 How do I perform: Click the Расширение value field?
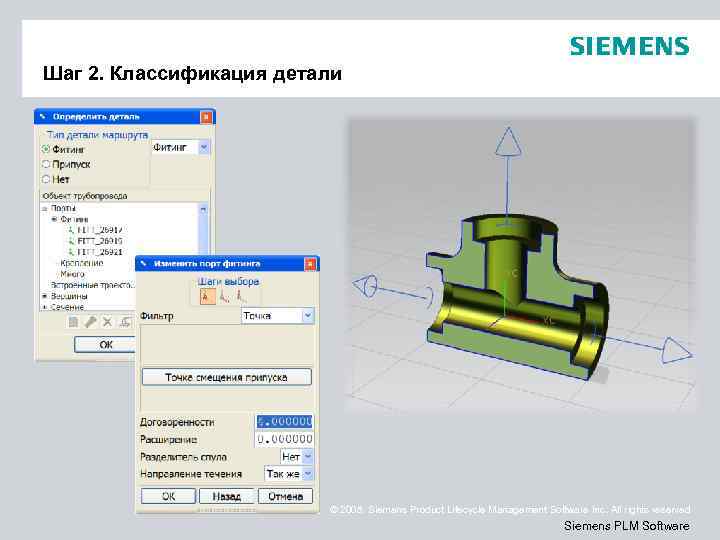pos(284,439)
